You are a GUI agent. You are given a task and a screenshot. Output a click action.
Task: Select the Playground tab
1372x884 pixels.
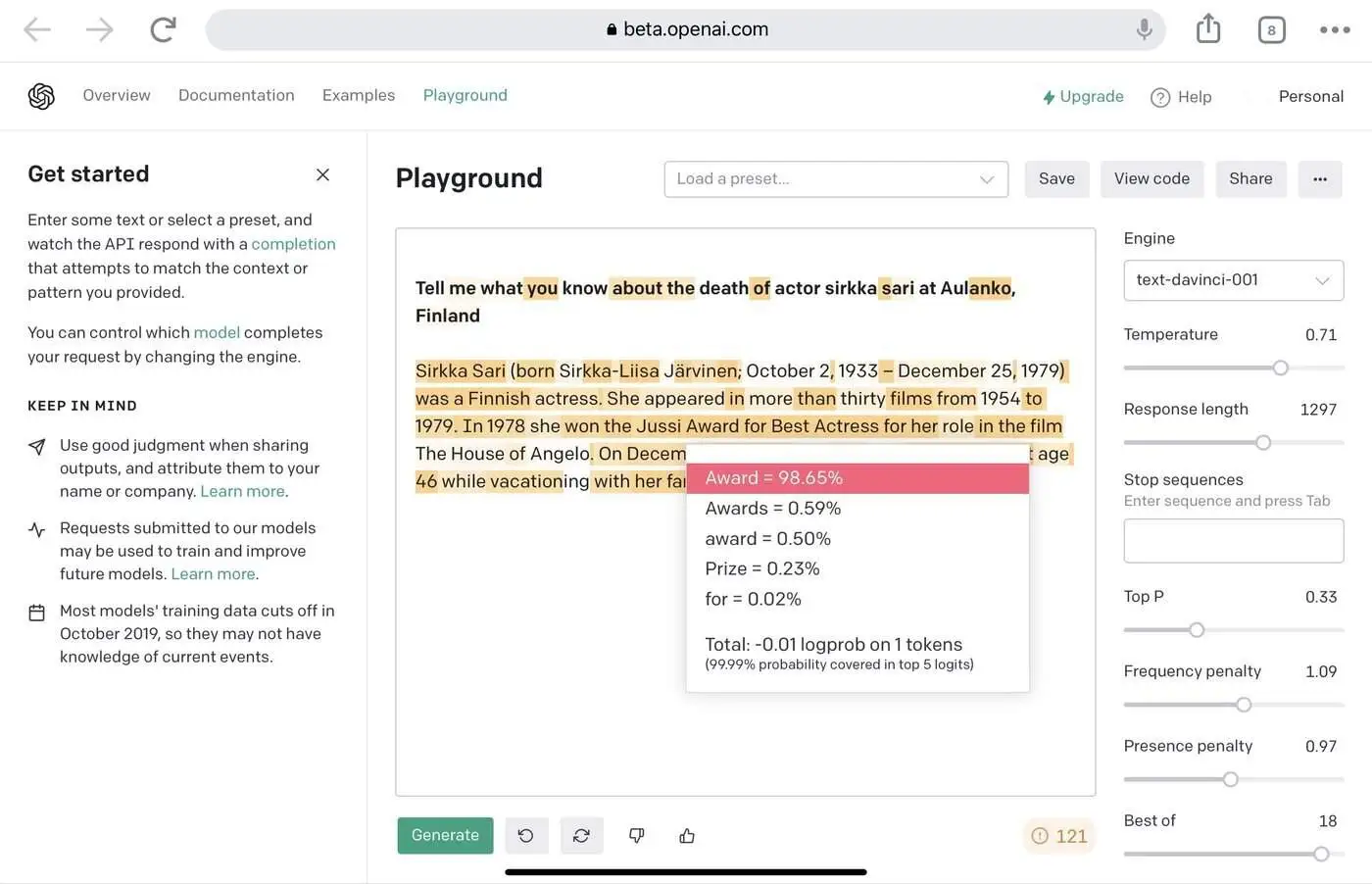(465, 95)
